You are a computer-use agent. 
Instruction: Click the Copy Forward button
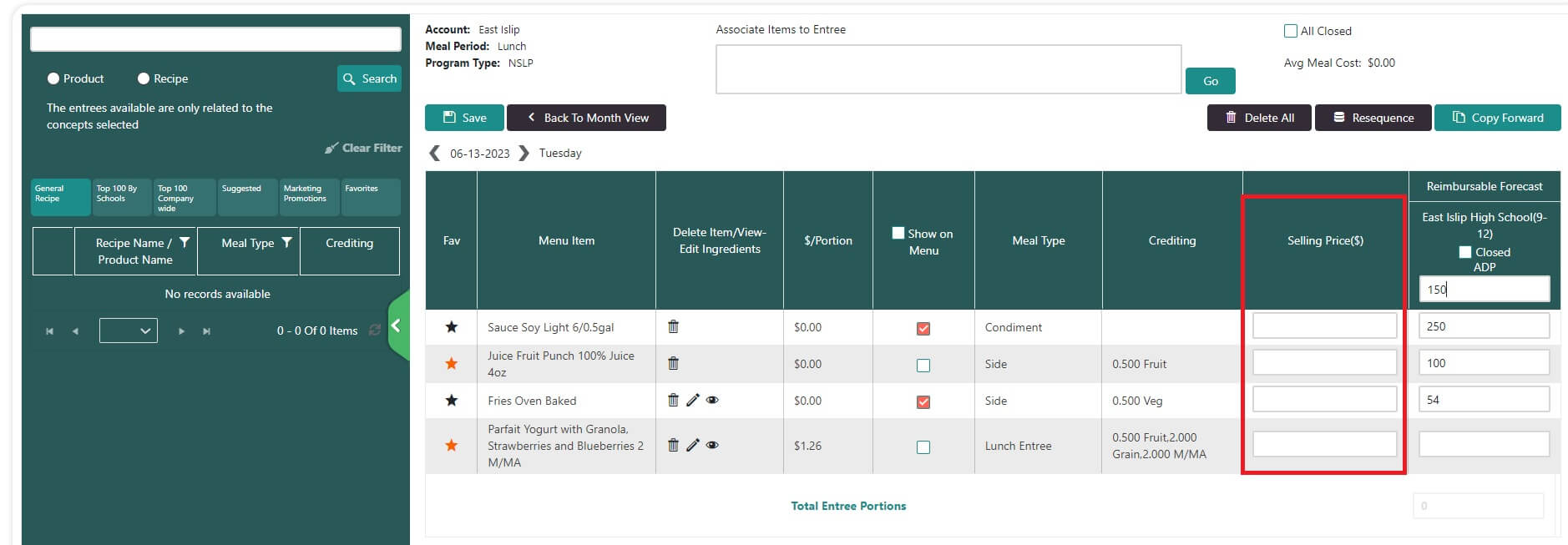(1497, 118)
